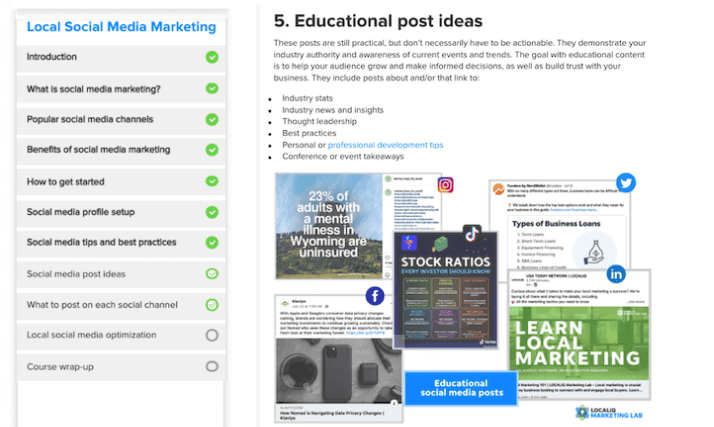Click the LinkedIn icon on the Localiq post
The image size is (714, 427).
[x=616, y=274]
